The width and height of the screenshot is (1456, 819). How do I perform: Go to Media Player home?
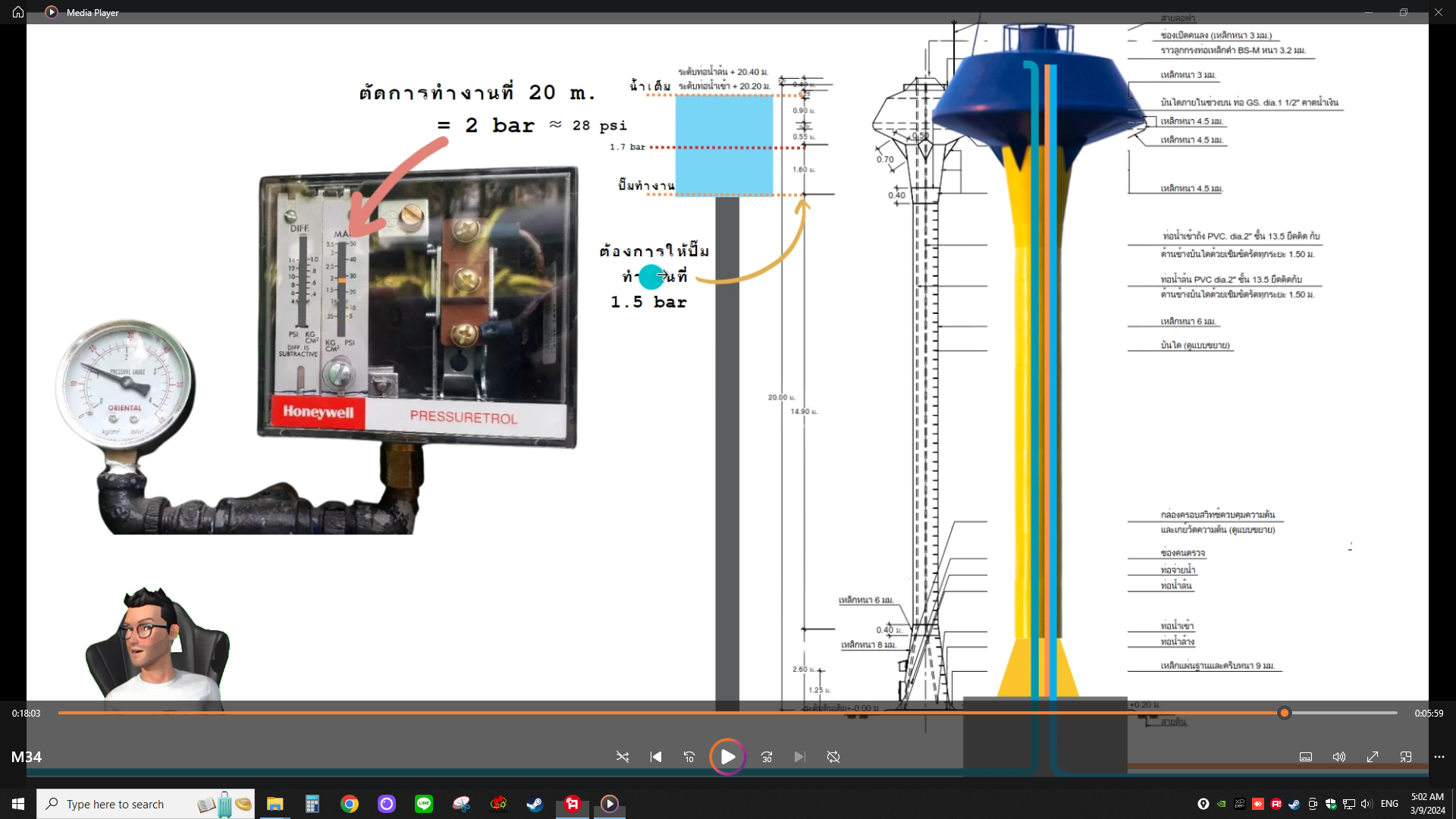[18, 12]
